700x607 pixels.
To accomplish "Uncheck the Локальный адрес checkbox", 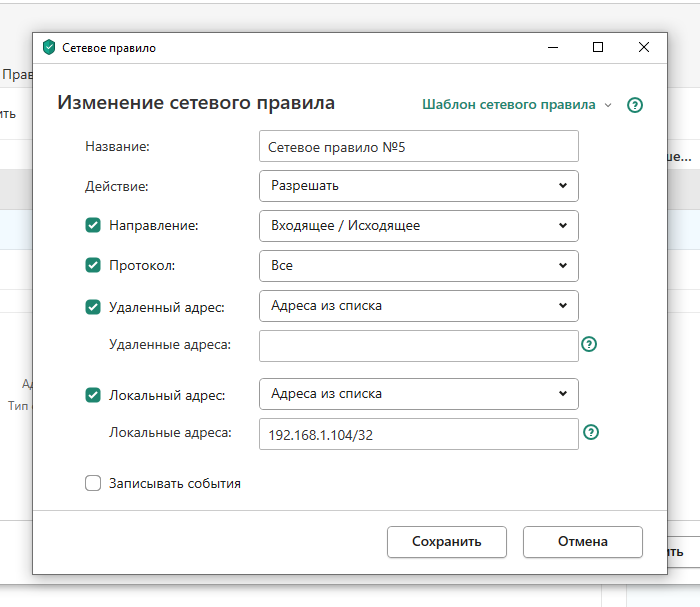I will [93, 395].
